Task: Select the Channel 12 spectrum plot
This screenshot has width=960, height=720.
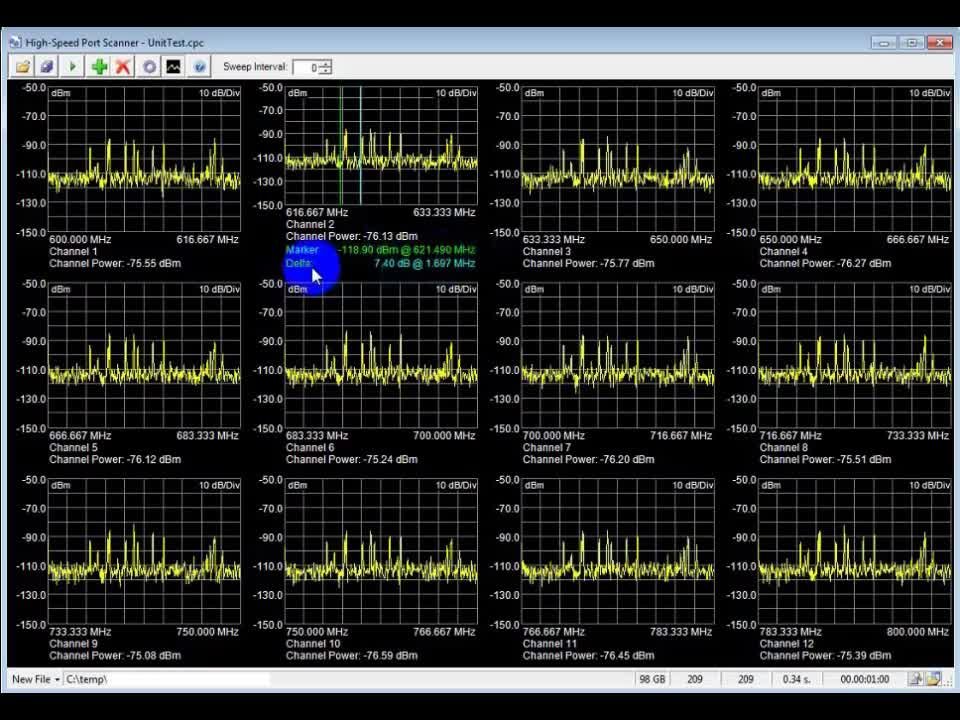Action: point(855,552)
